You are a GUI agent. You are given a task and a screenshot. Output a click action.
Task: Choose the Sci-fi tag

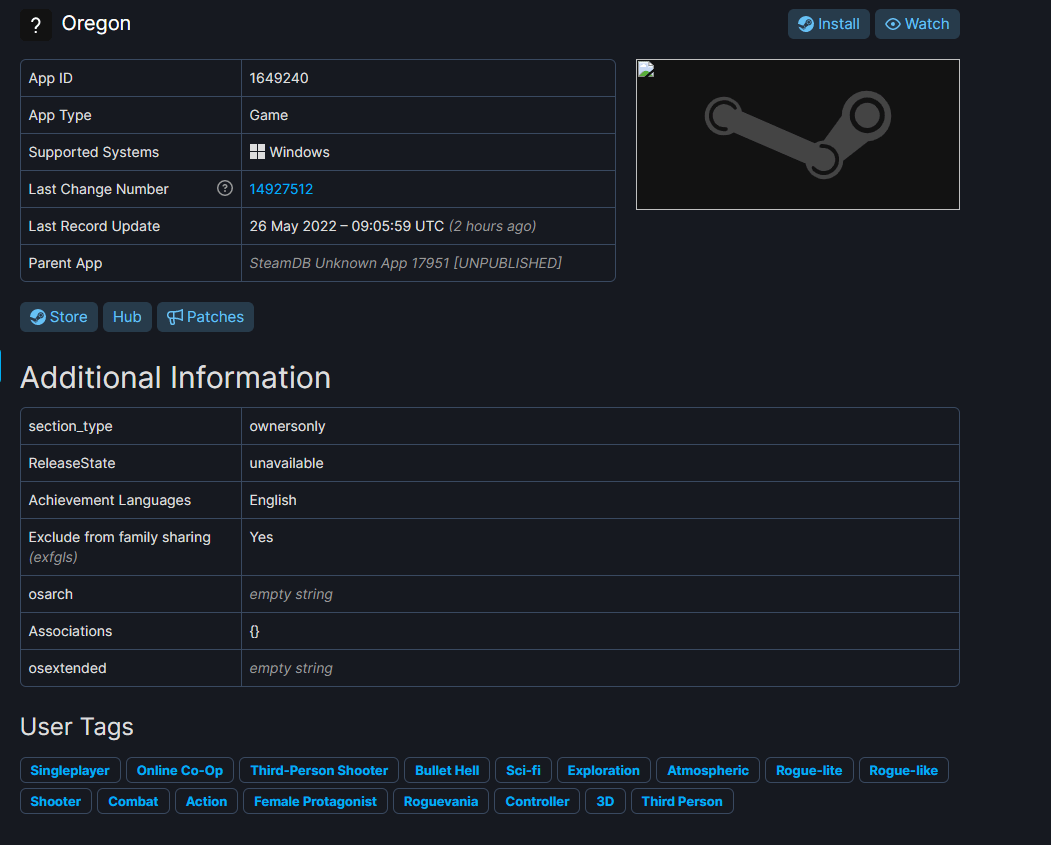pos(523,770)
